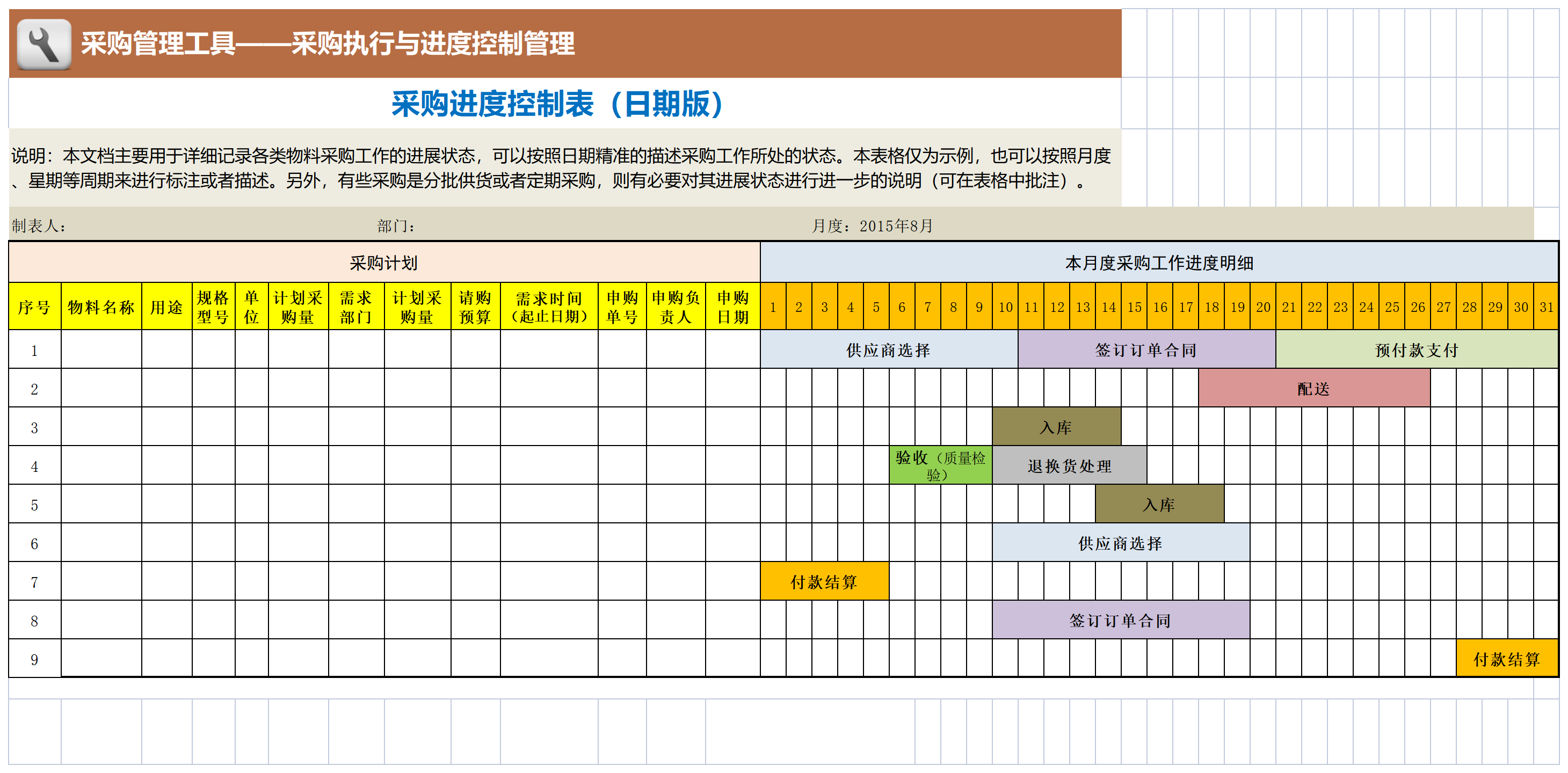Click the 需求部门 column header
Screen dimensions: 1568x773
click(x=356, y=307)
